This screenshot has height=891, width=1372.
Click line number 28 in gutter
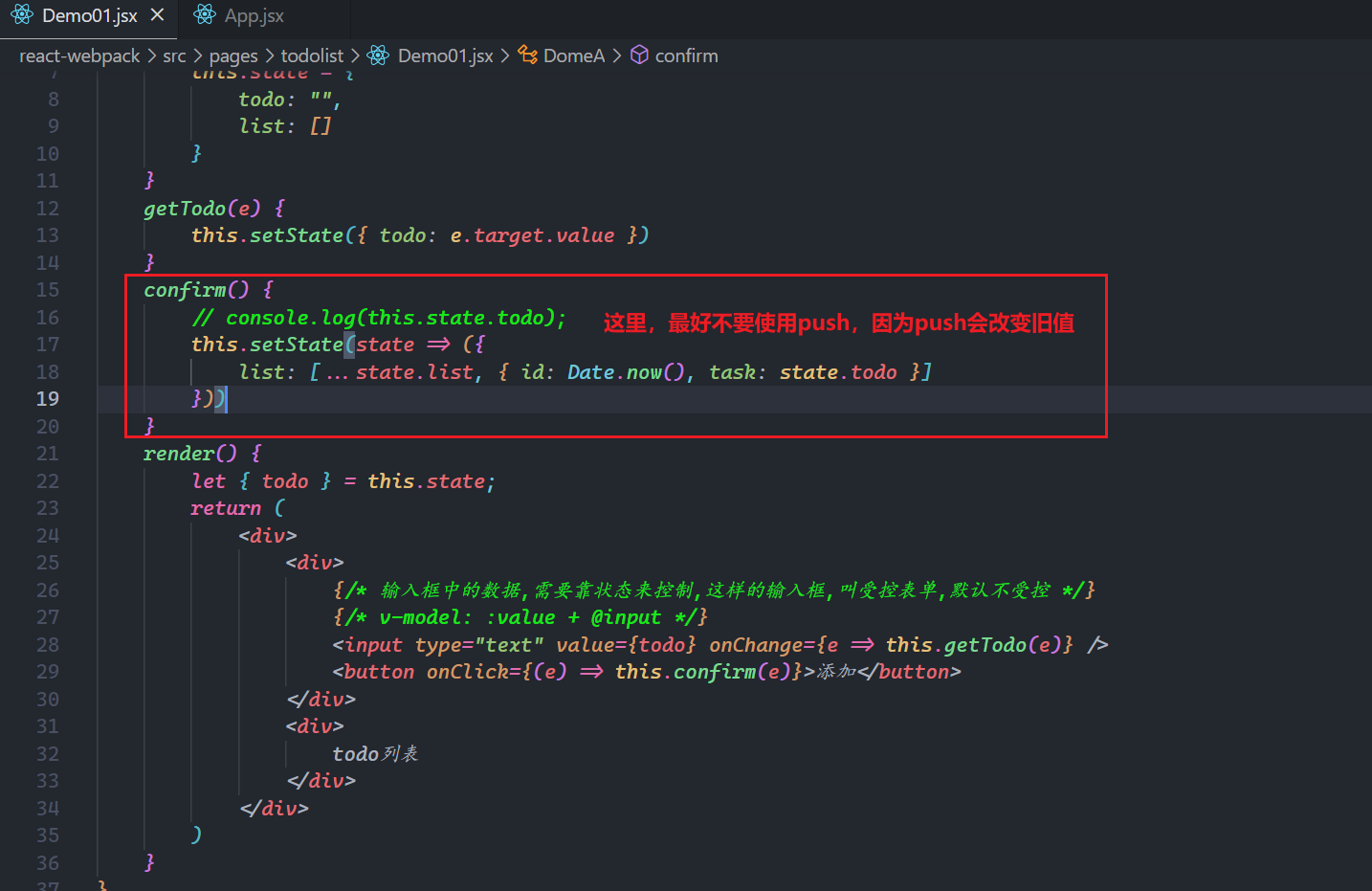(48, 645)
